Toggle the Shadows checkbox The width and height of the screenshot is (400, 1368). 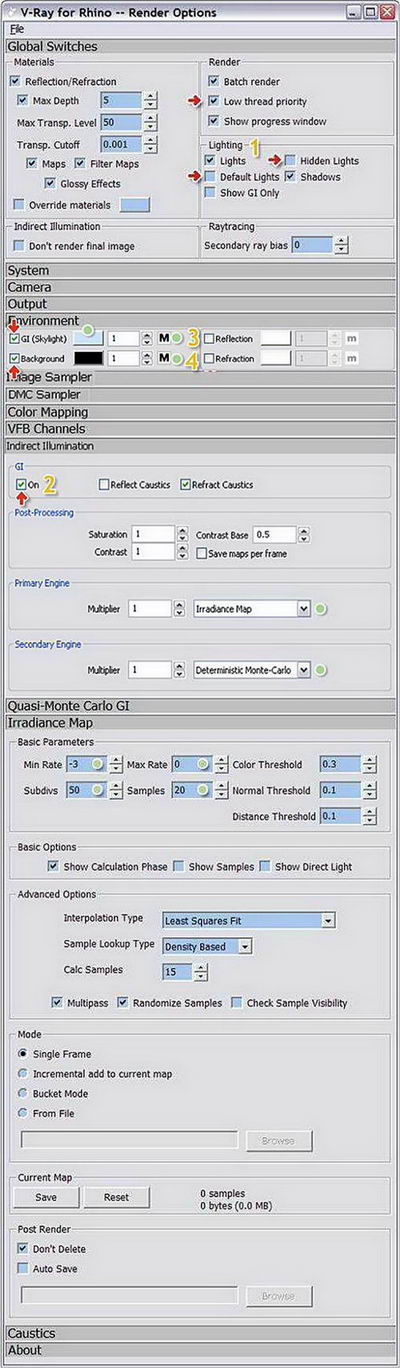(290, 177)
